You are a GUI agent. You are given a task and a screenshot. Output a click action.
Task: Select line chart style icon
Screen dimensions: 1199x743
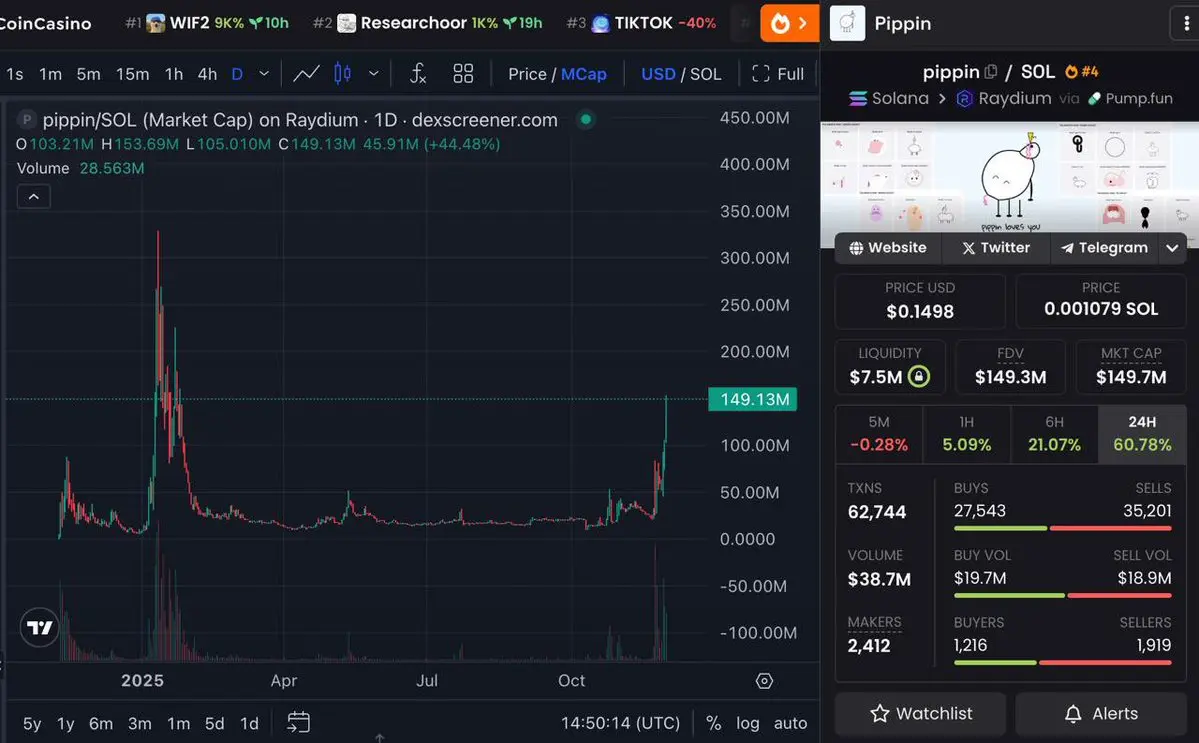coord(307,73)
